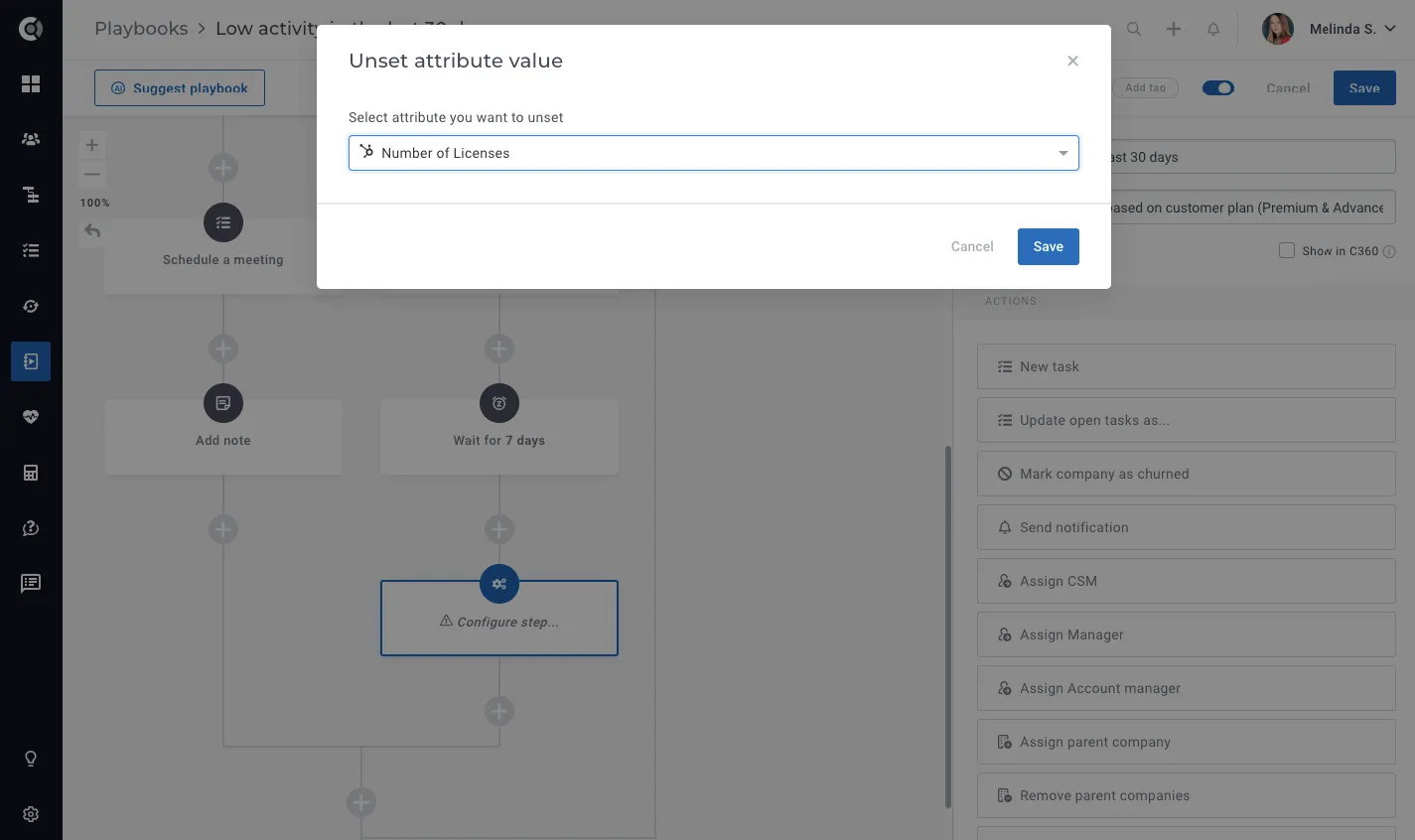Open the messages chat icon in sidebar
Screen dimensions: 1415x840
[31, 583]
